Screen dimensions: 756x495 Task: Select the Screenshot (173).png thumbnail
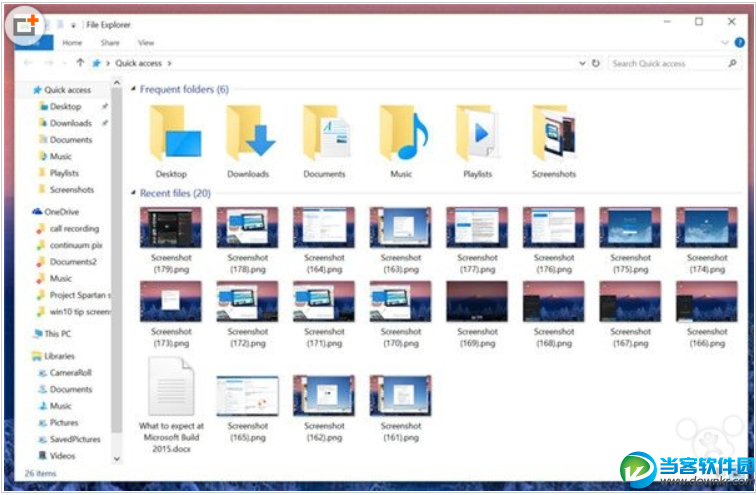[x=171, y=301]
